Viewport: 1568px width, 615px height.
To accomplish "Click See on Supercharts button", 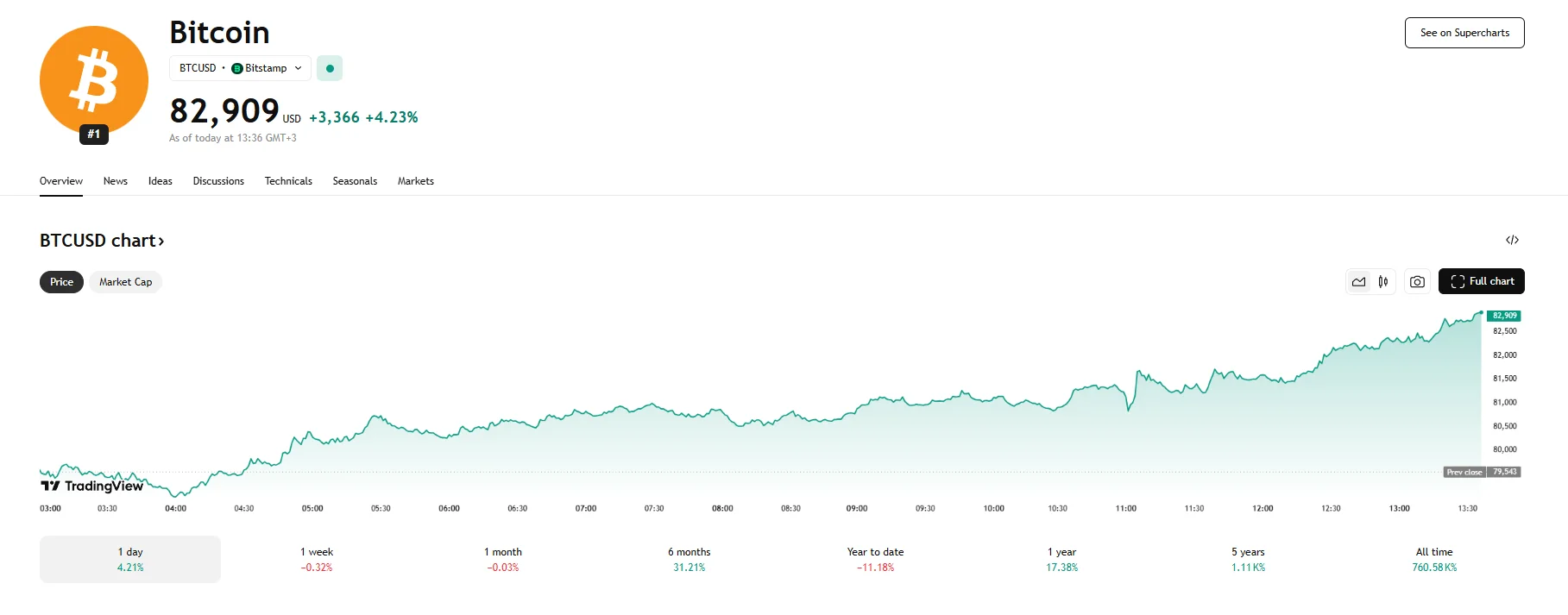I will [1464, 33].
